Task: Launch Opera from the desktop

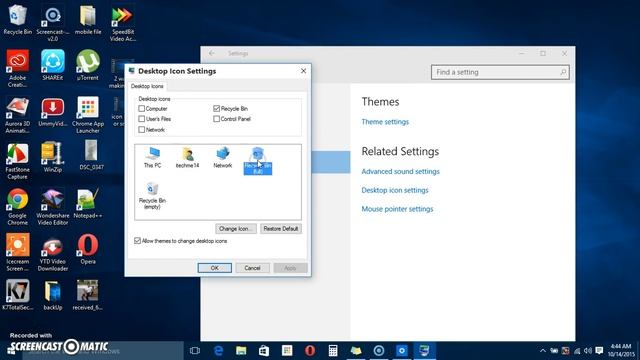Action: (x=88, y=249)
